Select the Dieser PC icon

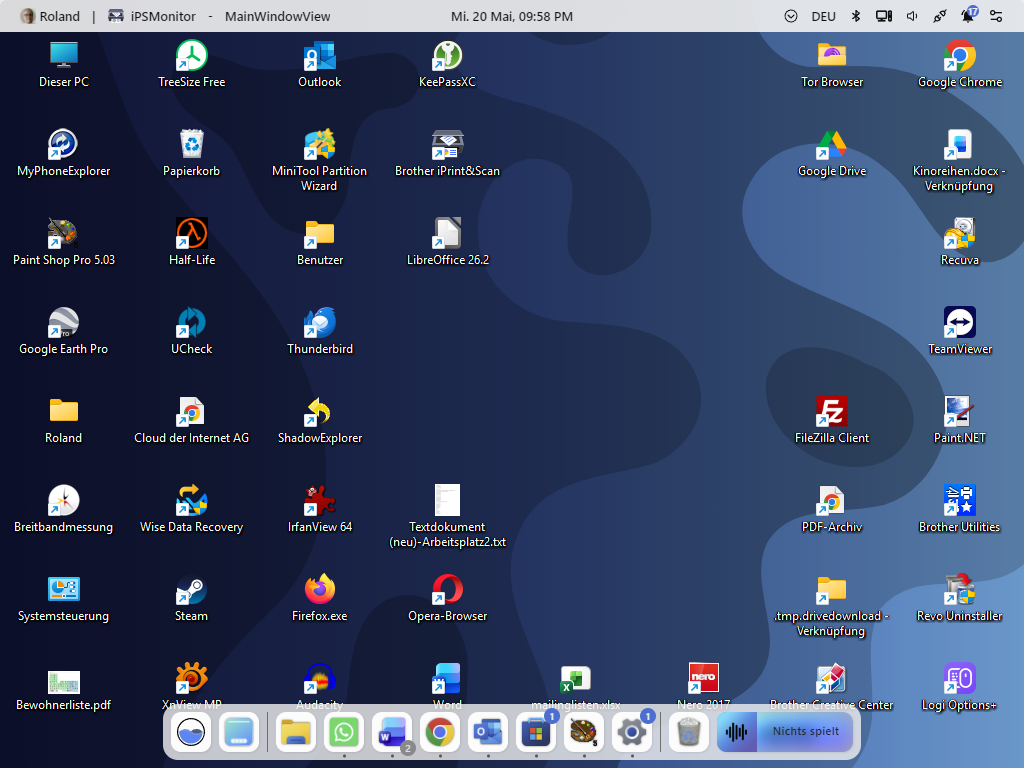click(63, 63)
